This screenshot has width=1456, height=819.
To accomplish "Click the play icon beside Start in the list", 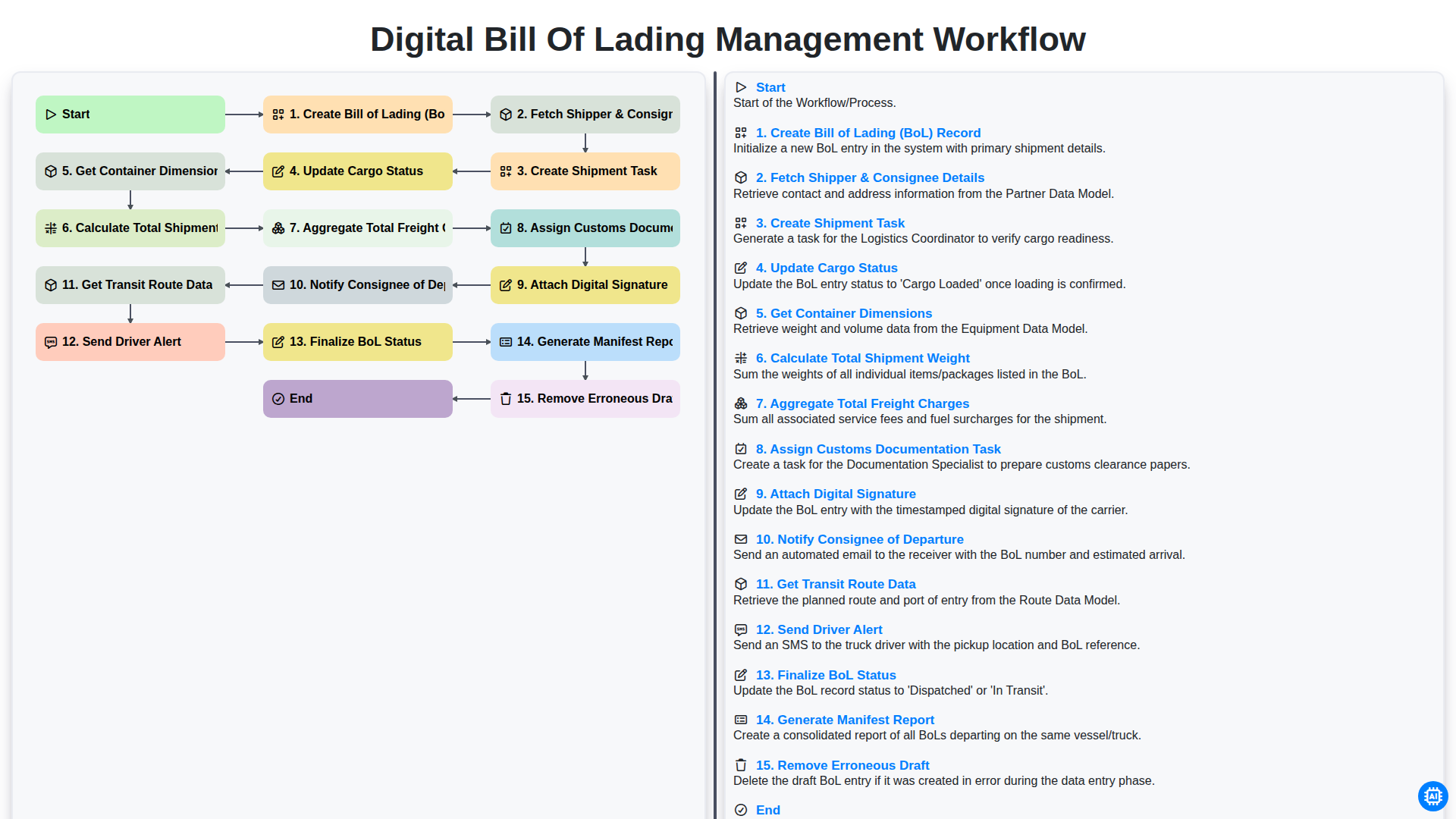I will (x=741, y=87).
